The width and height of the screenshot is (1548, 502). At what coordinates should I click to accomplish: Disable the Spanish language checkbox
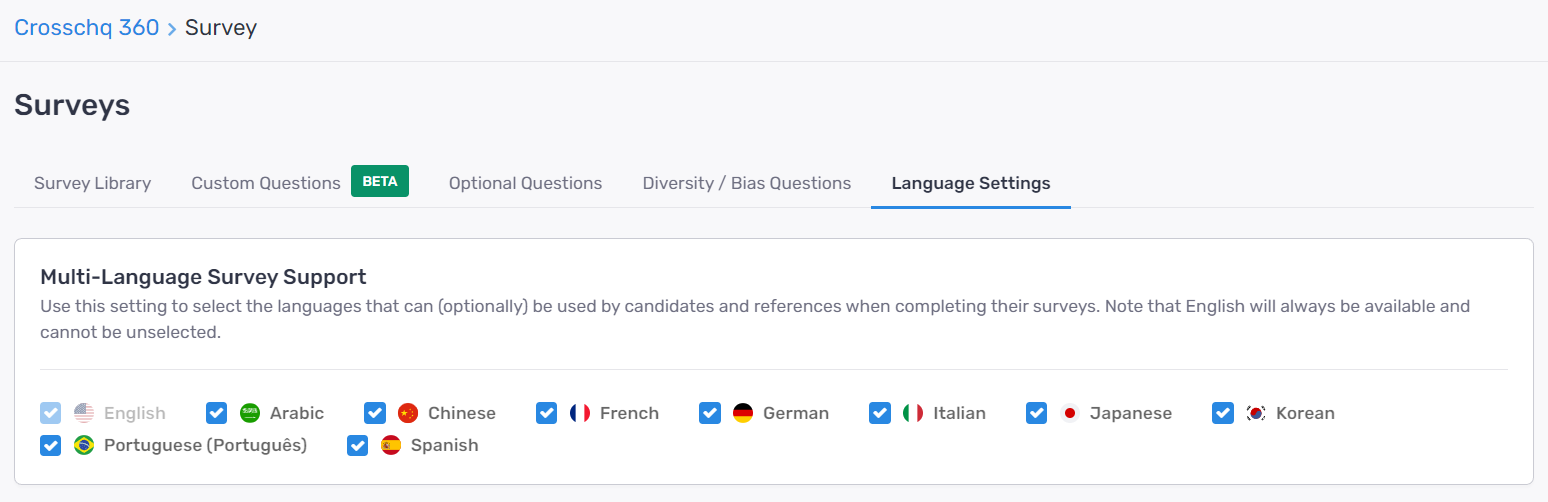coord(358,445)
